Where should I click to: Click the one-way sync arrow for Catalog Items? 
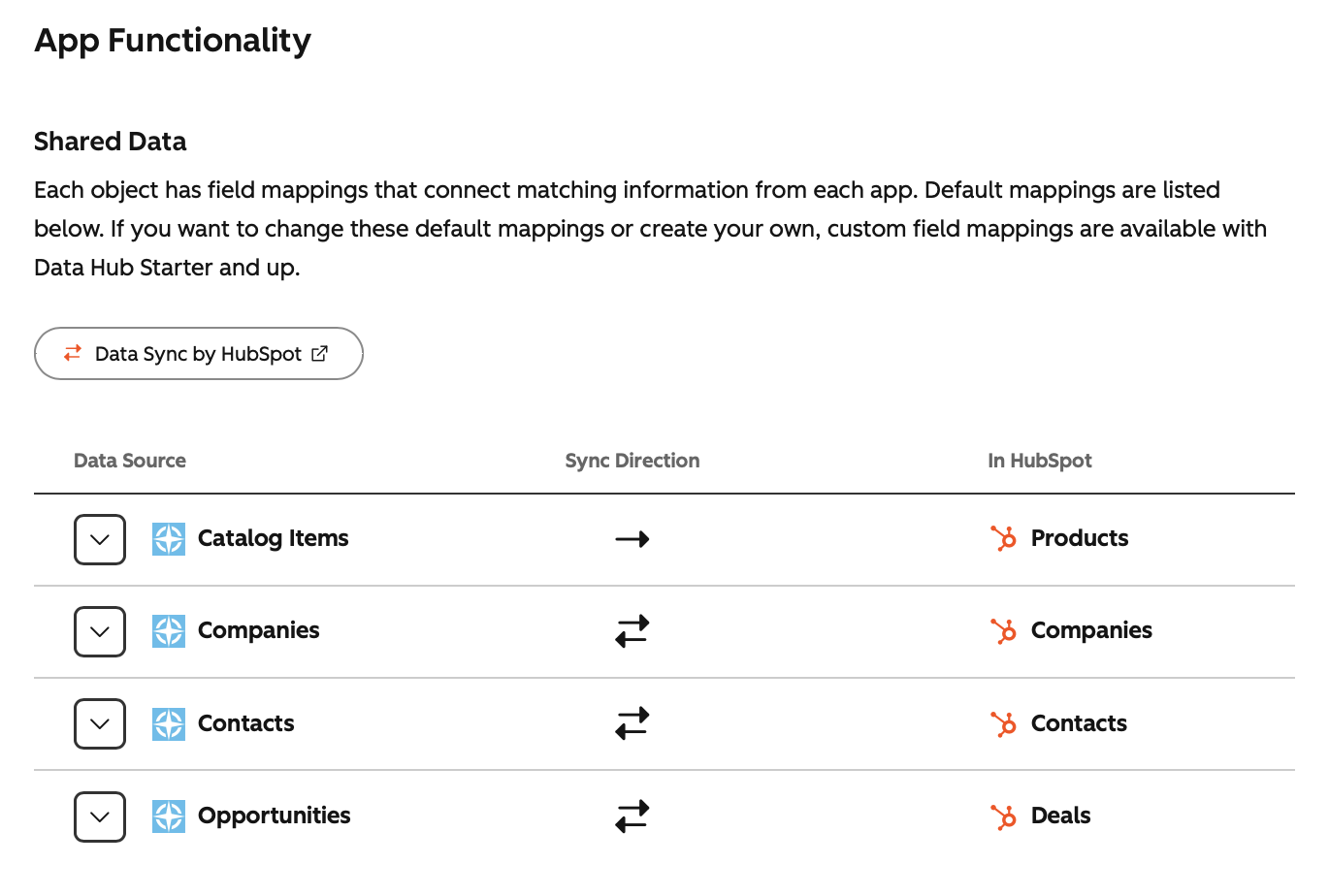coord(632,539)
